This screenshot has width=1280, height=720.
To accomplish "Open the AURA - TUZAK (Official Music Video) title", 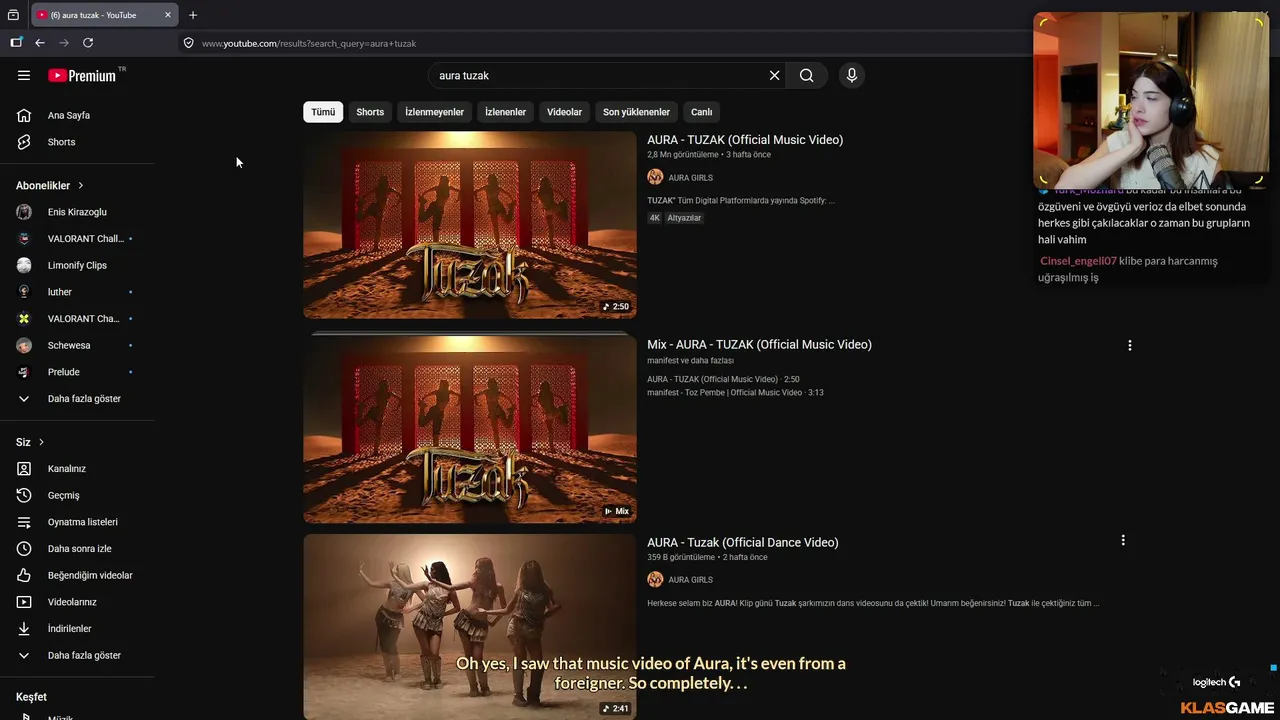I will [745, 140].
